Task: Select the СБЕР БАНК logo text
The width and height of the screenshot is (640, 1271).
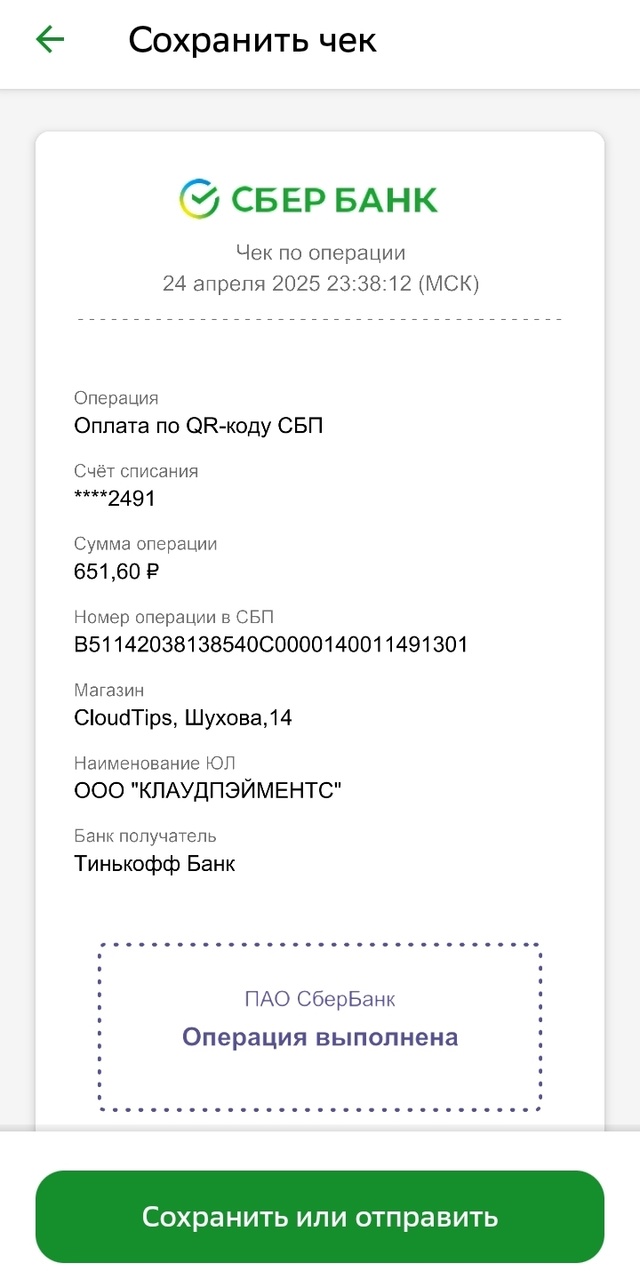Action: pos(335,199)
